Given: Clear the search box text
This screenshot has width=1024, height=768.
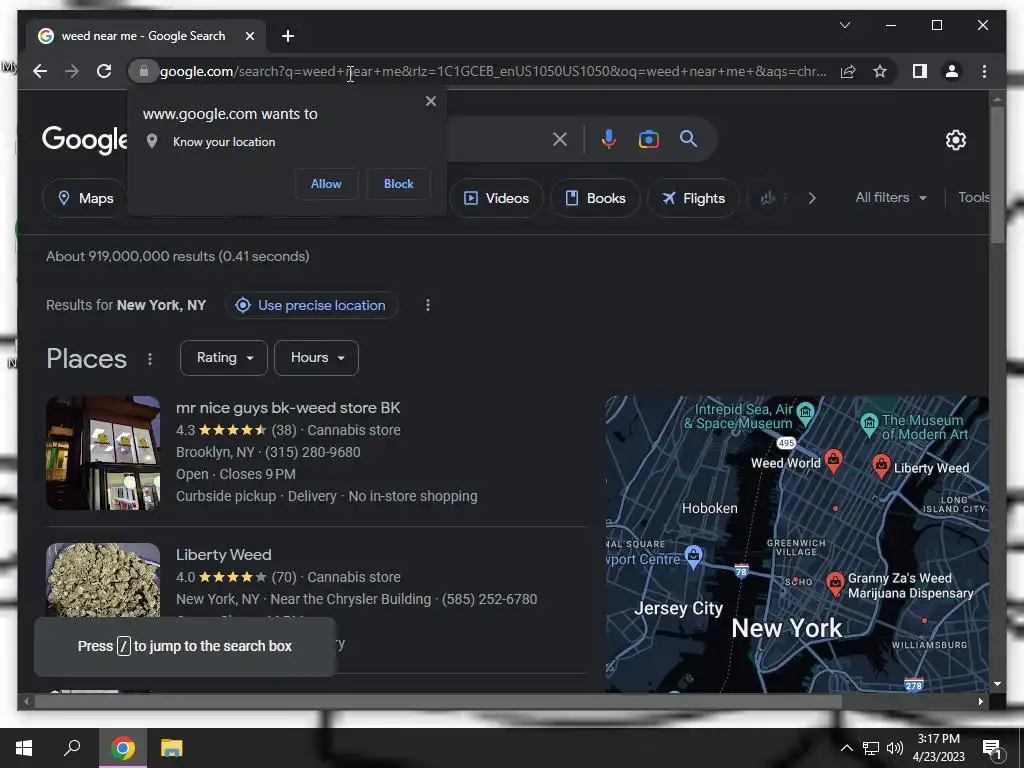Looking at the screenshot, I should pyautogui.click(x=560, y=139).
